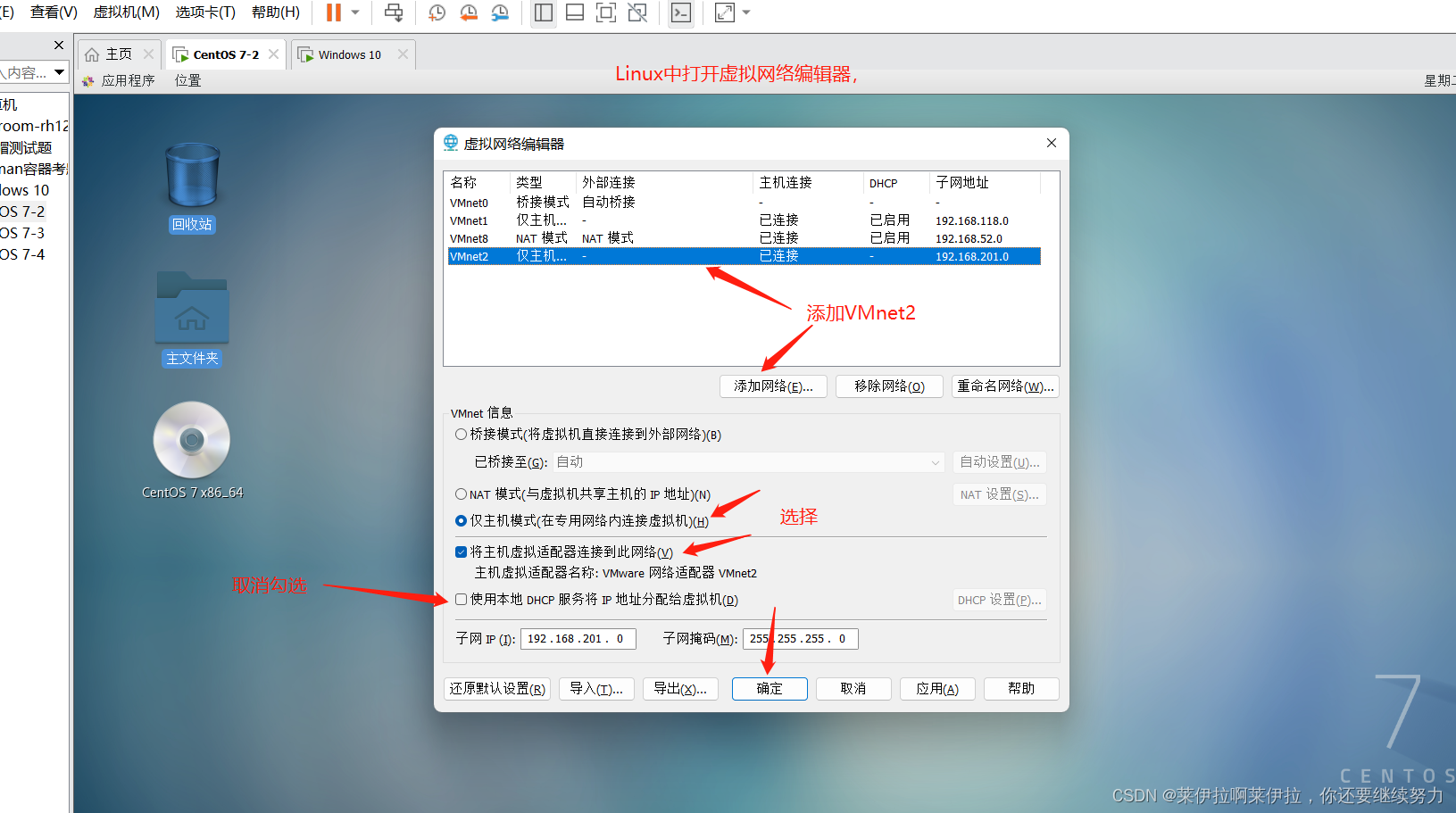Click the 应用(A) button
Viewport: 1456px width, 813px height.
point(937,689)
